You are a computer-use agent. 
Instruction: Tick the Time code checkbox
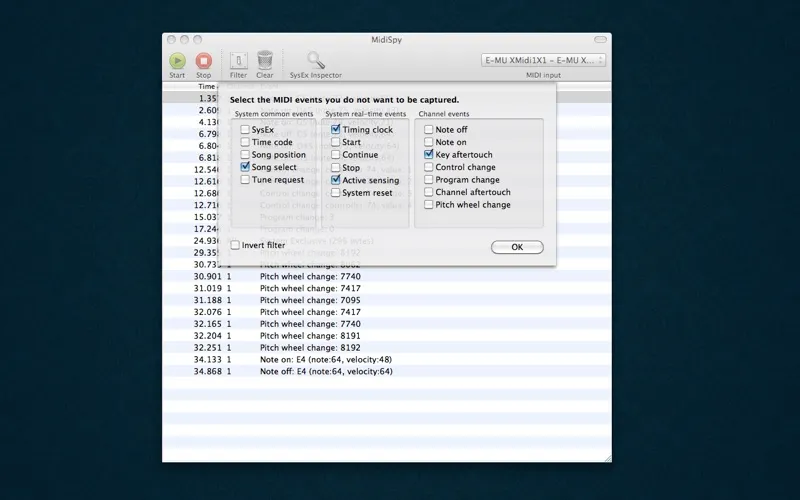tap(245, 142)
